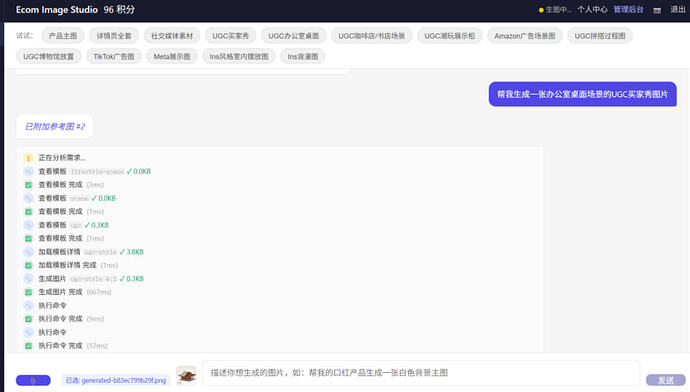
Task: Click the lightbulb icon beside 正在分析需求
Action: coord(29,158)
